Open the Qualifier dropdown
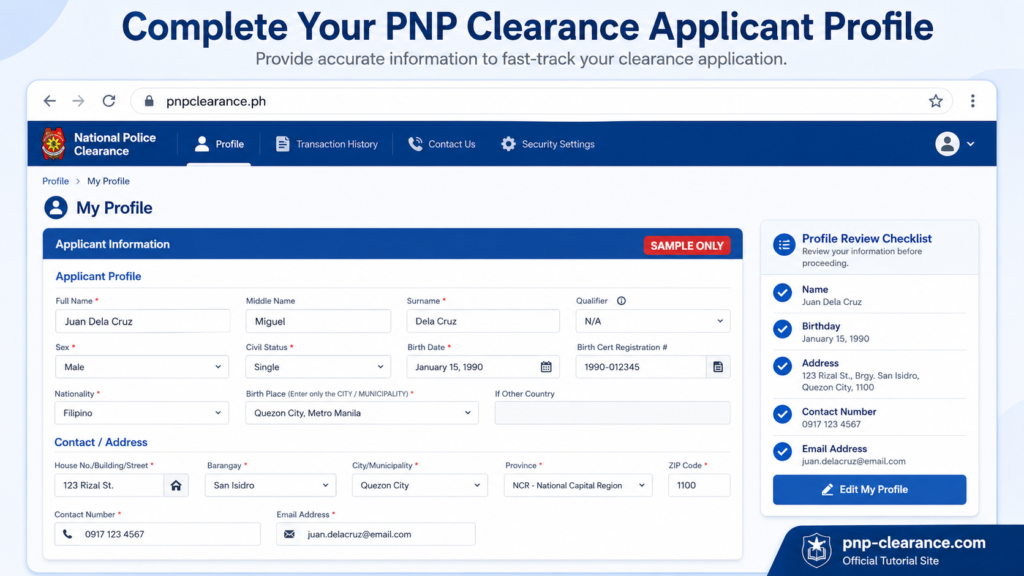Viewport: 1024px width, 576px height. (x=652, y=321)
